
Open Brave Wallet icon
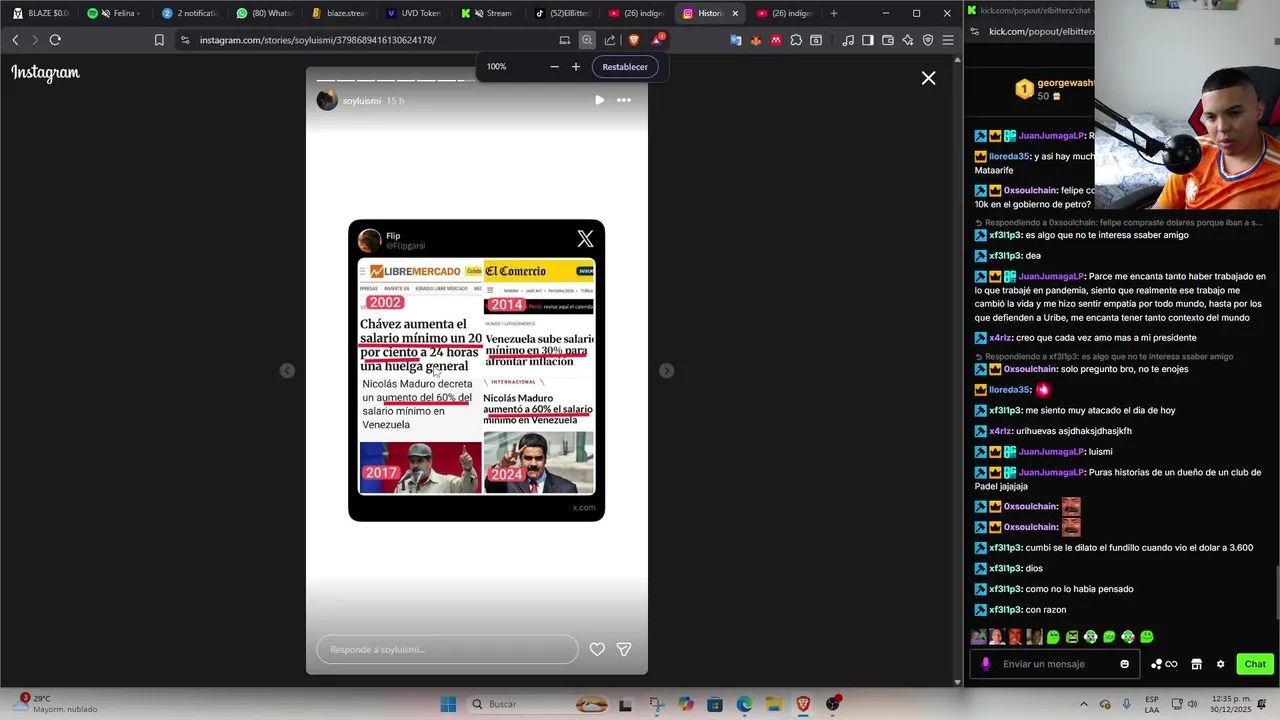click(x=888, y=40)
